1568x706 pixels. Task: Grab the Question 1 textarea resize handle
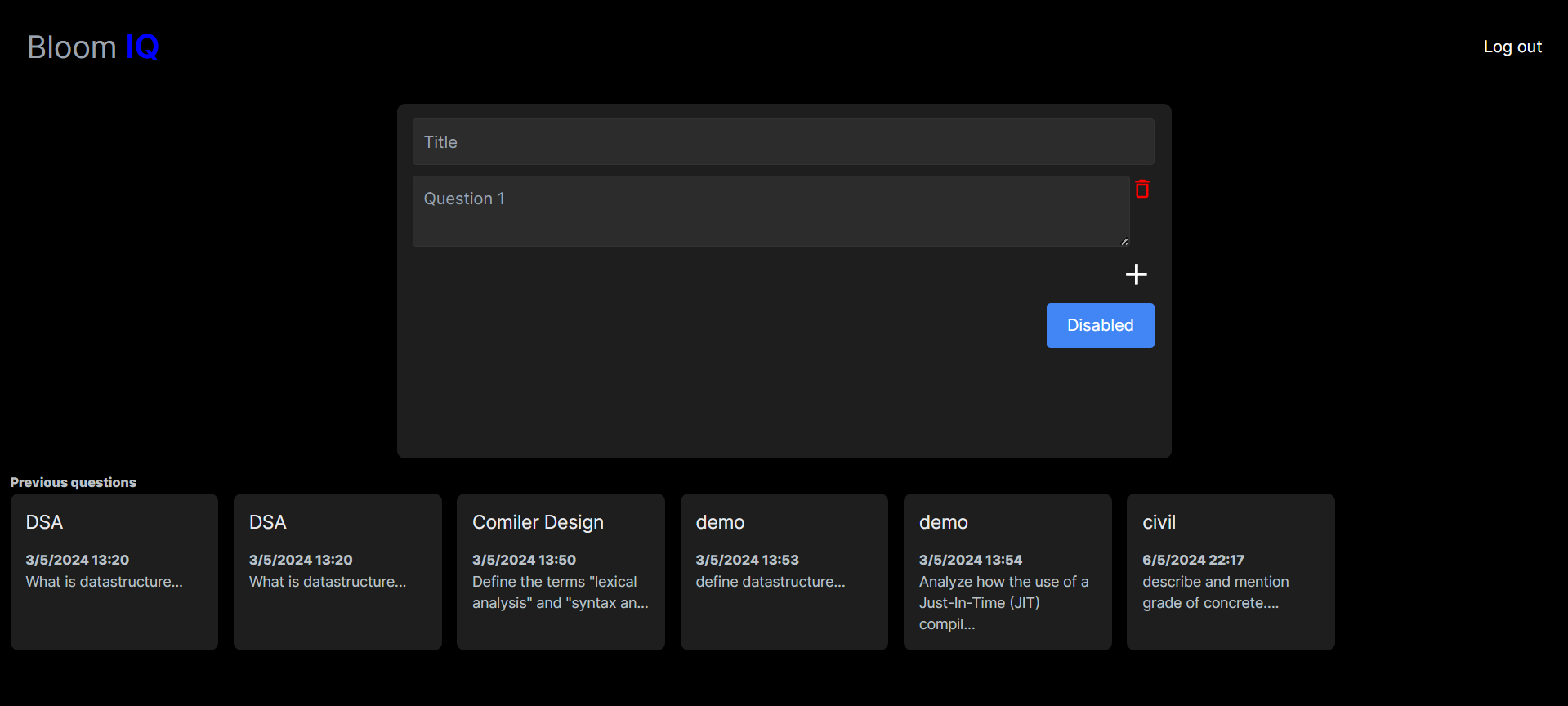tap(1124, 241)
